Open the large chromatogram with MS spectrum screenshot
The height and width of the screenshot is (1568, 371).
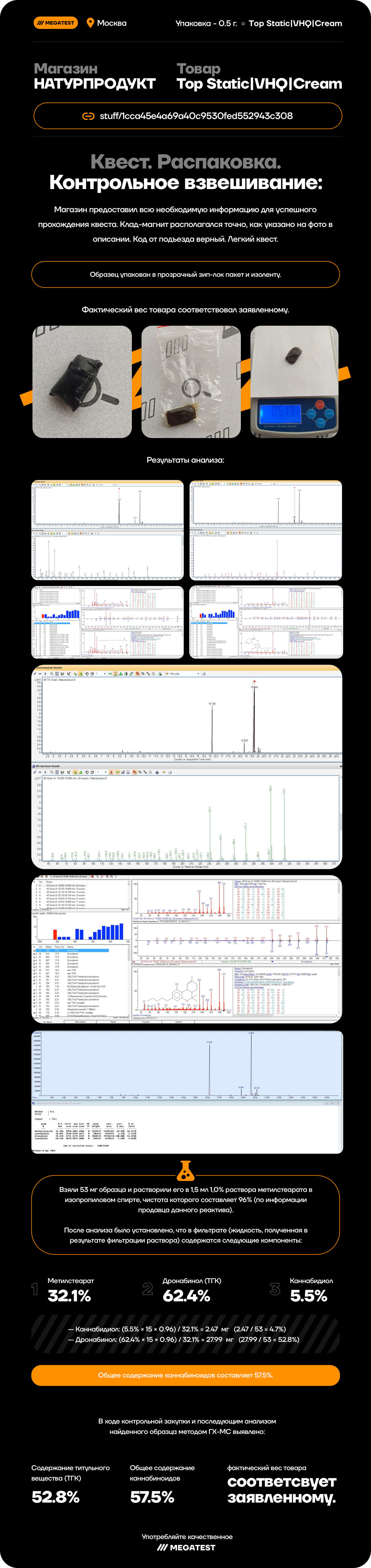186,766
